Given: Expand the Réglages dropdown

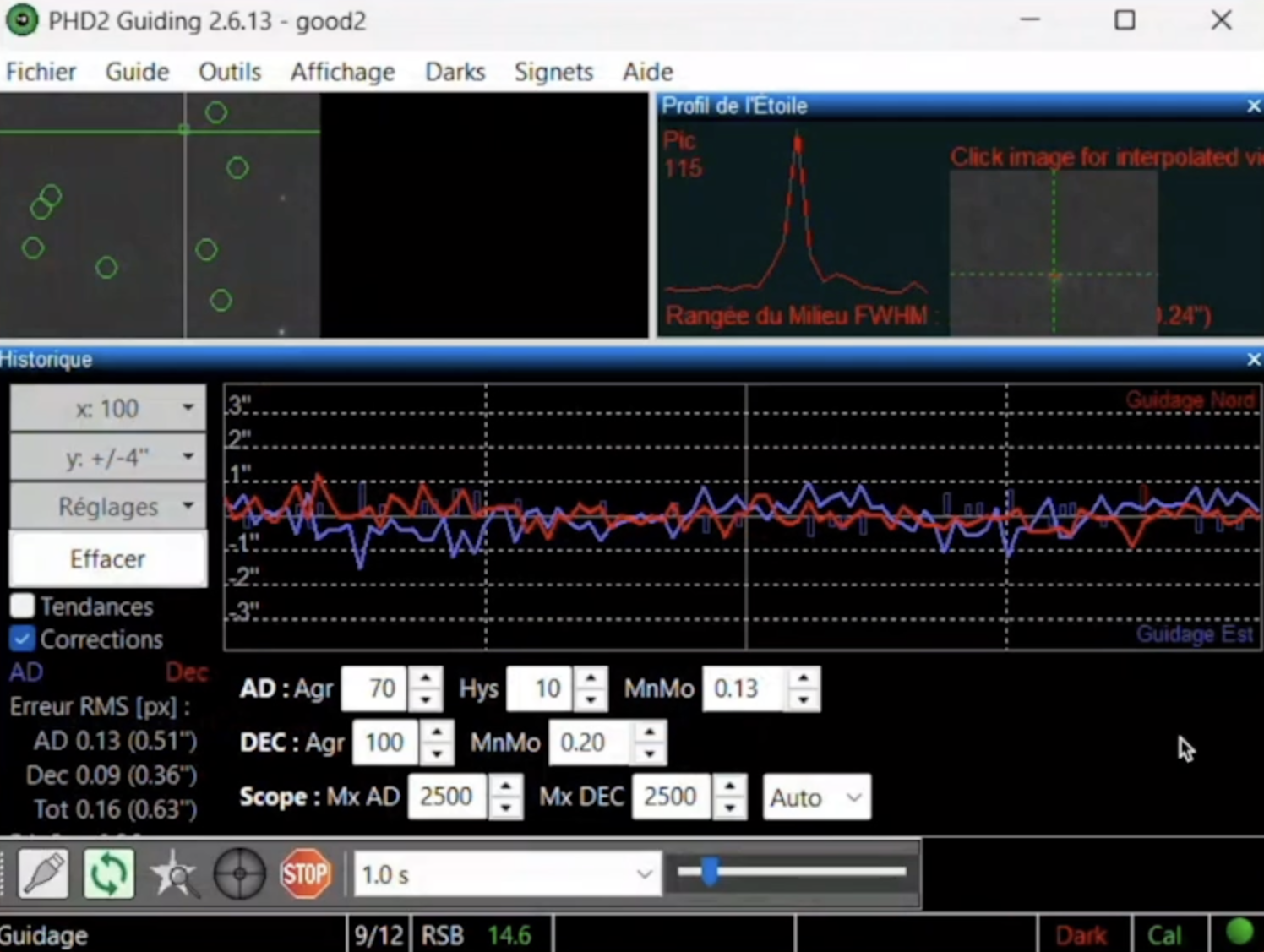Looking at the screenshot, I should 107,507.
